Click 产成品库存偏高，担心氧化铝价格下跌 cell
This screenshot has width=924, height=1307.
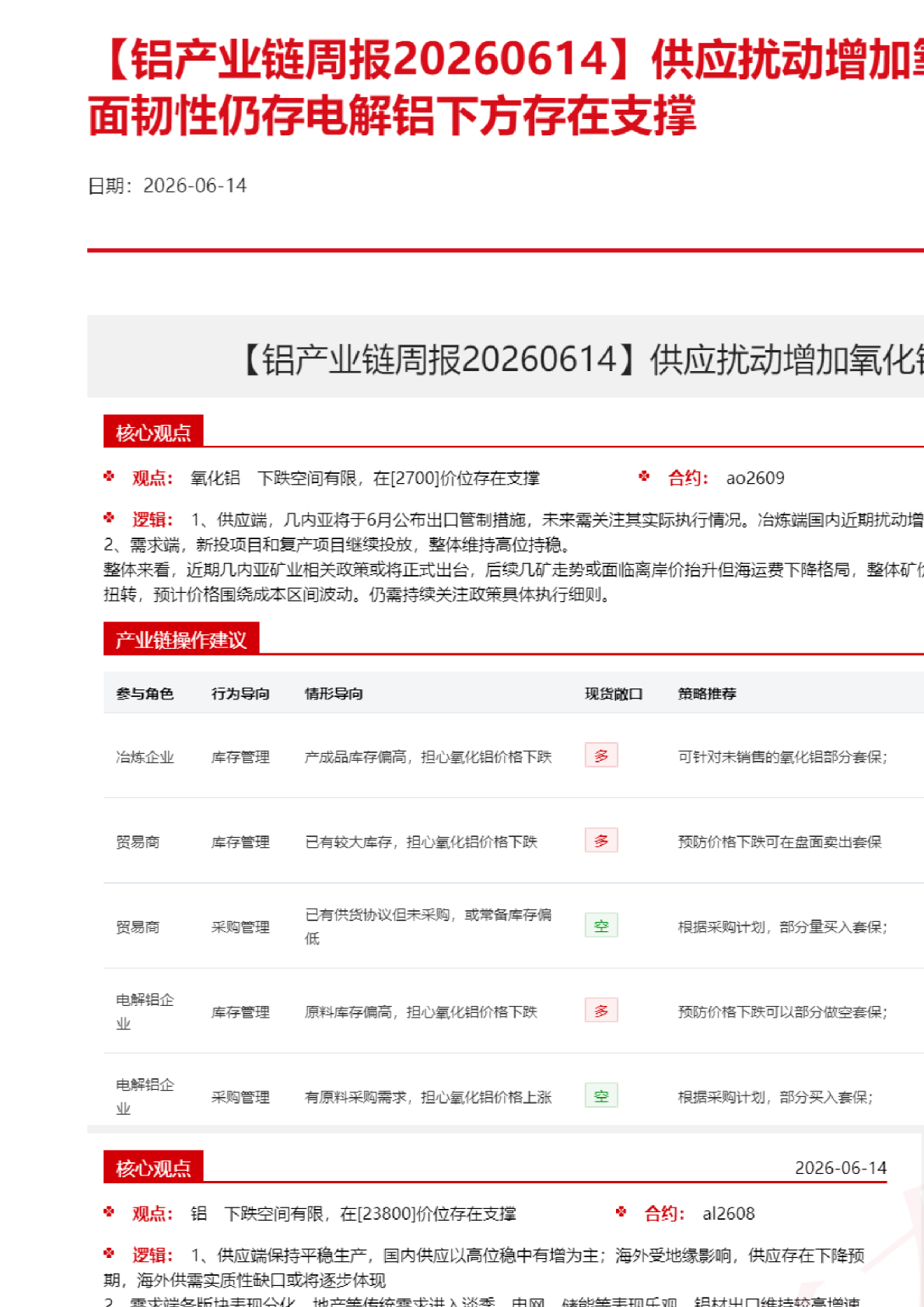coord(428,757)
